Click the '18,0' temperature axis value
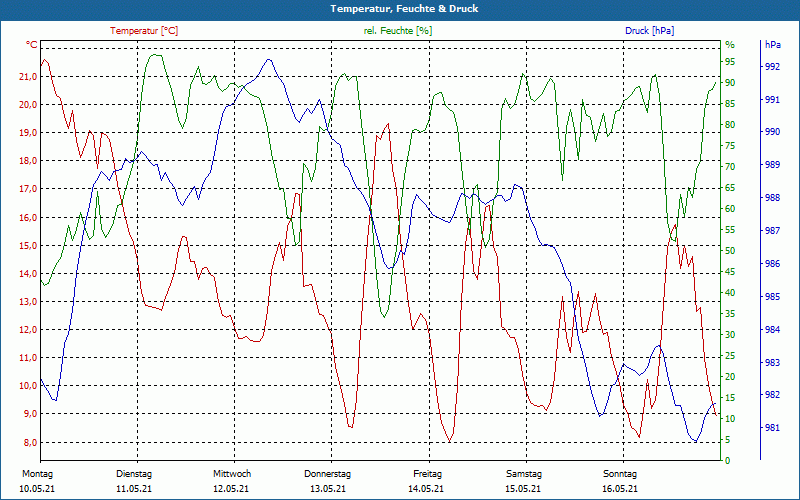Viewport: 800px width, 500px height. [x=28, y=161]
